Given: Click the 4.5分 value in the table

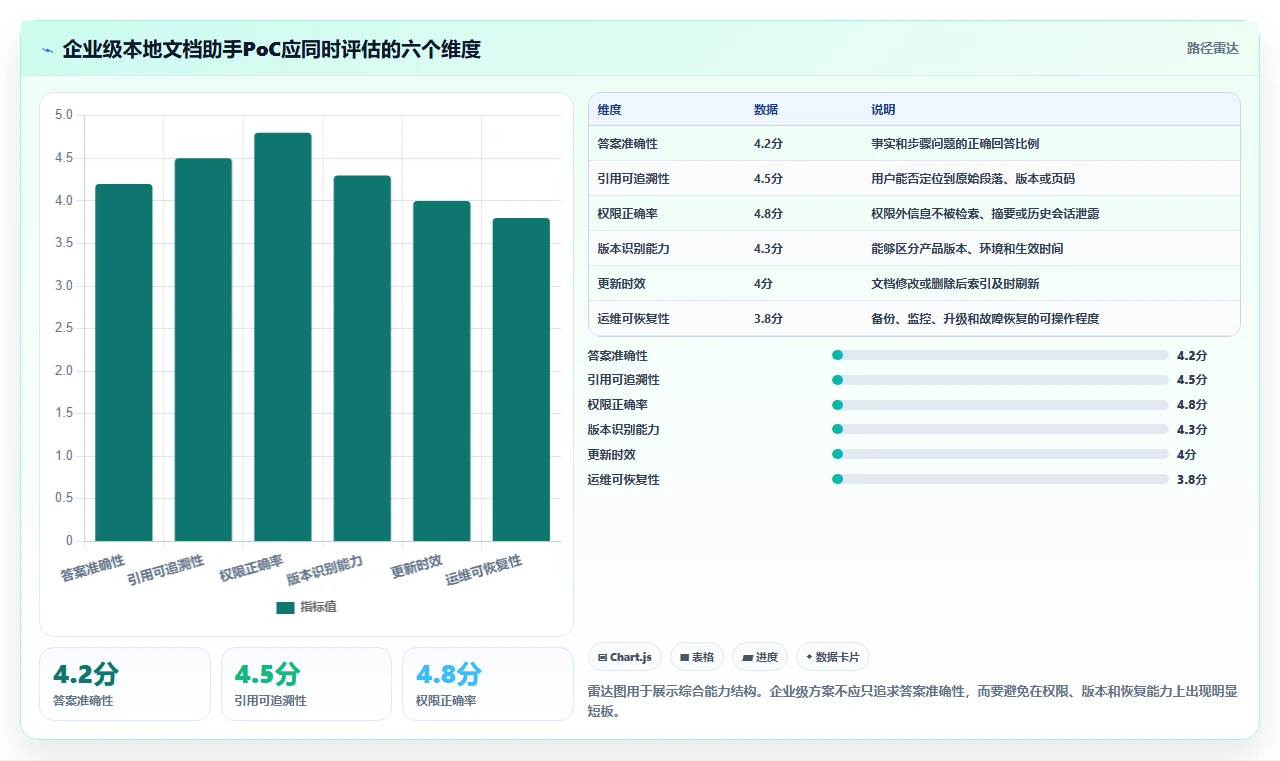Looking at the screenshot, I should point(768,179).
